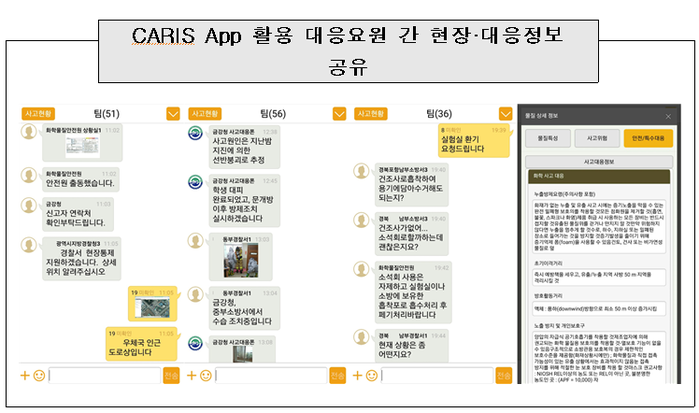Image resolution: width=699 pixels, height=413 pixels.
Task: Open aerial map photo in yellow bubble
Action: [152, 308]
